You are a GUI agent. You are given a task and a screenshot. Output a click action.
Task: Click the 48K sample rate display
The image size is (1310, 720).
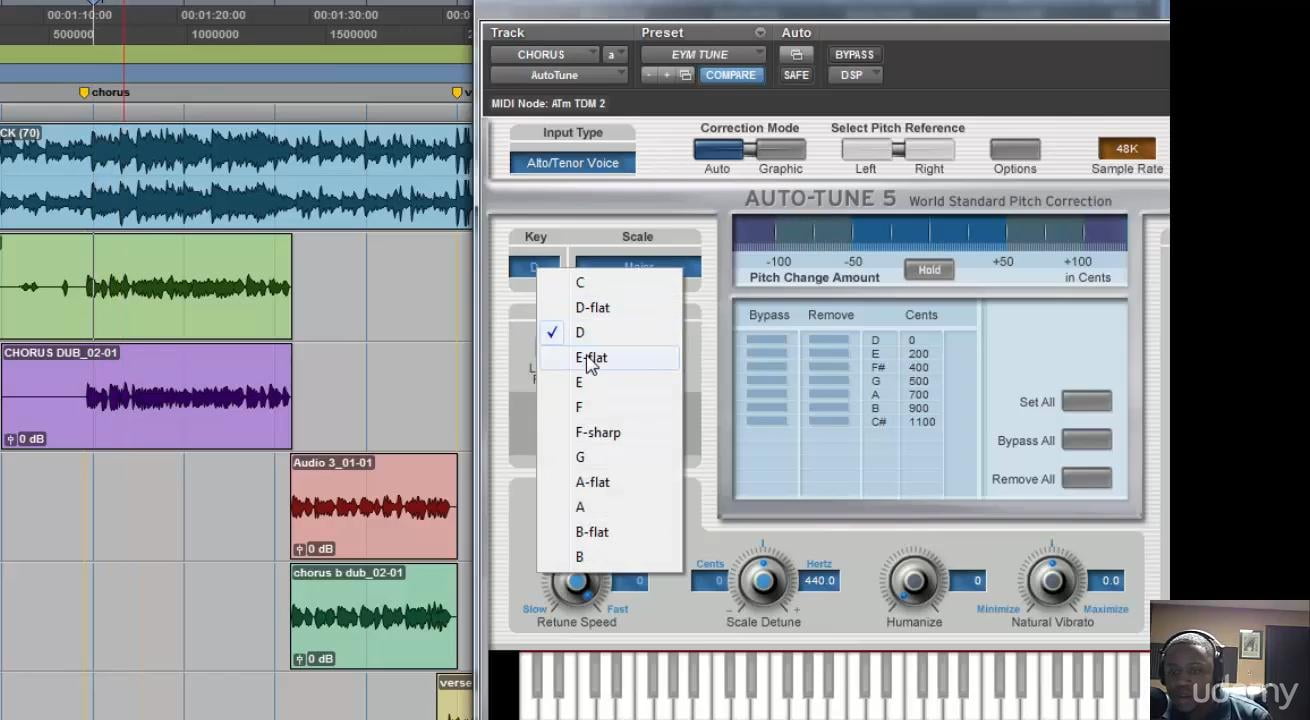pyautogui.click(x=1127, y=149)
